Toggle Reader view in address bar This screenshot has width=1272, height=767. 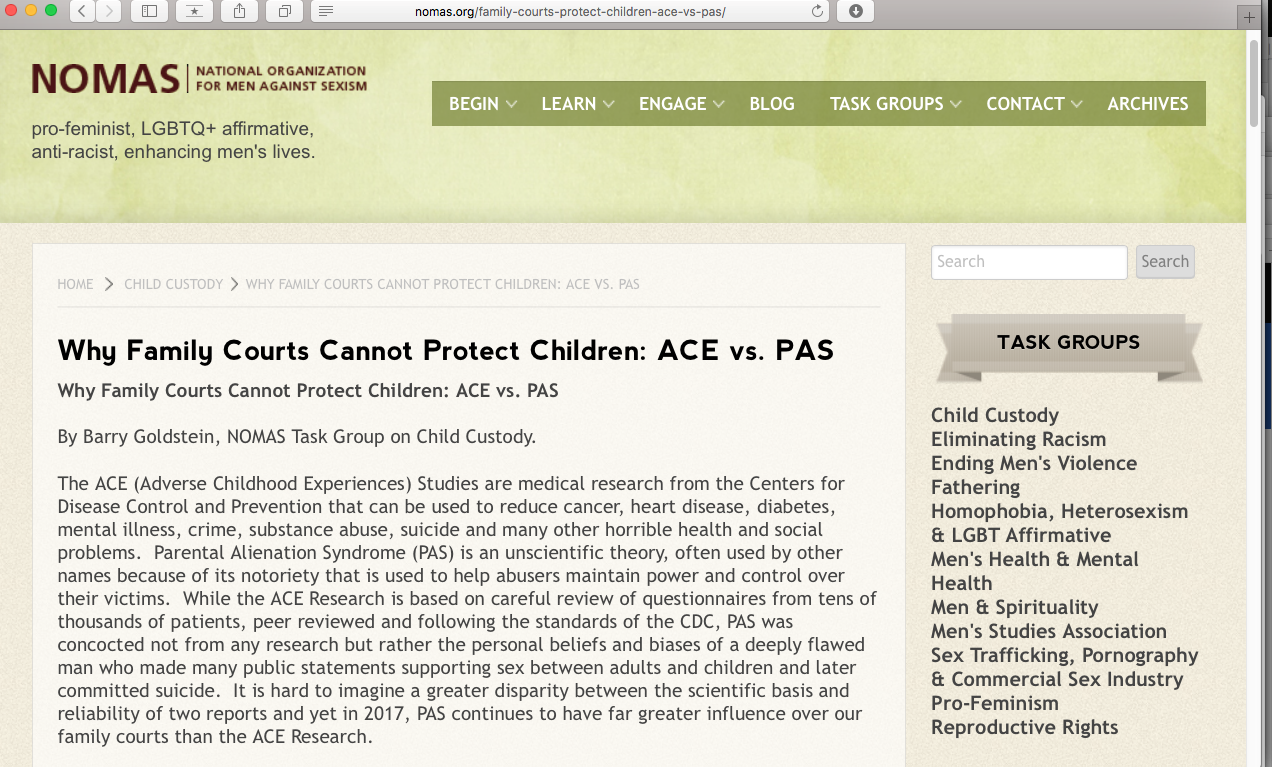coord(326,11)
